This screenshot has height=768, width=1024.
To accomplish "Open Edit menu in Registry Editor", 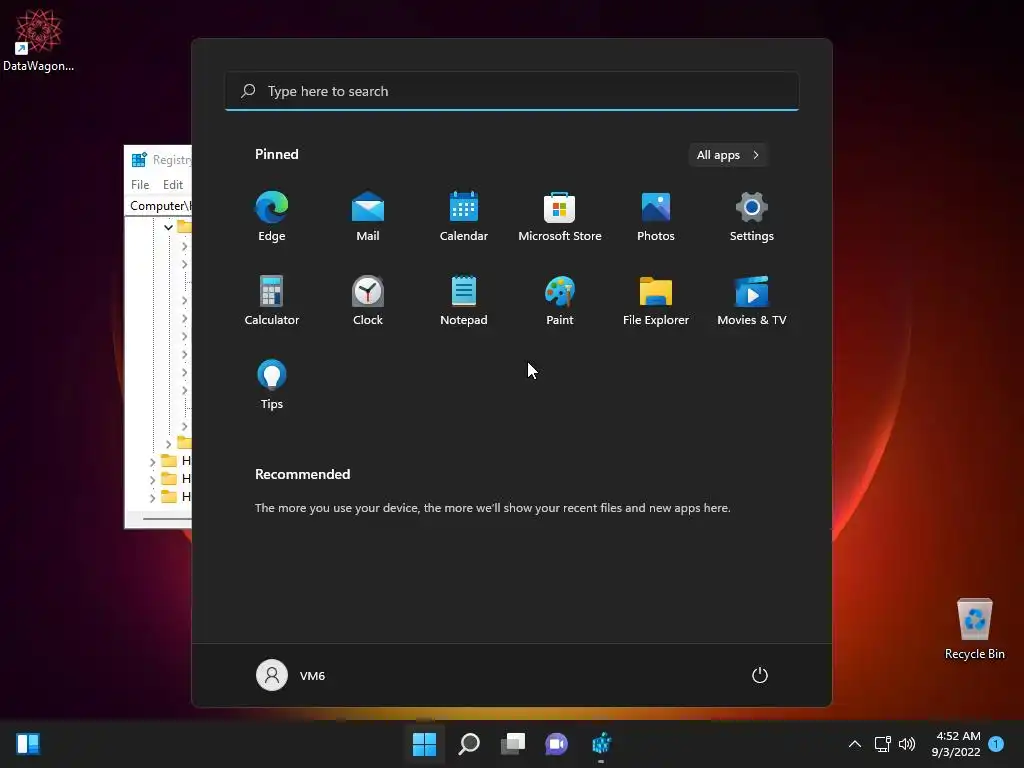I will (172, 185).
